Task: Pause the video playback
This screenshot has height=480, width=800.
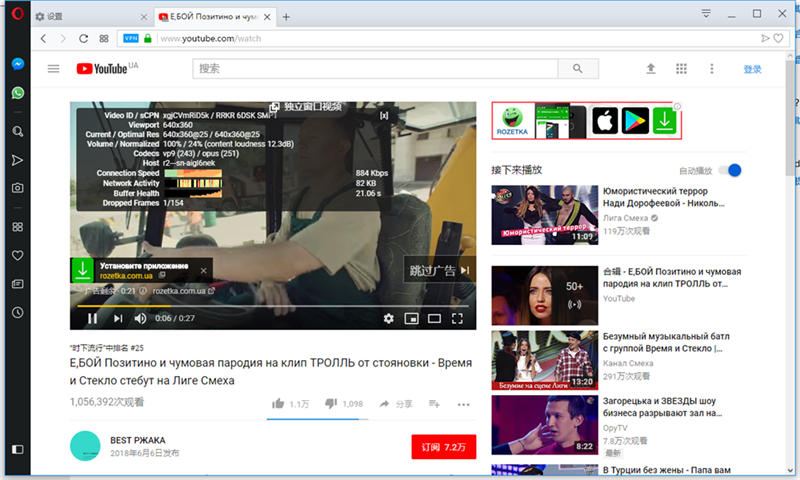Action: point(92,318)
